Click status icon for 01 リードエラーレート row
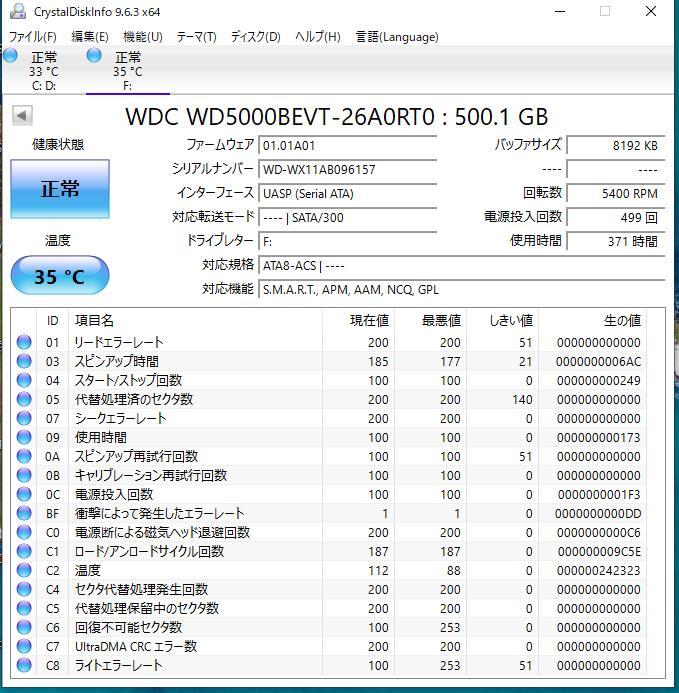 pos(24,342)
